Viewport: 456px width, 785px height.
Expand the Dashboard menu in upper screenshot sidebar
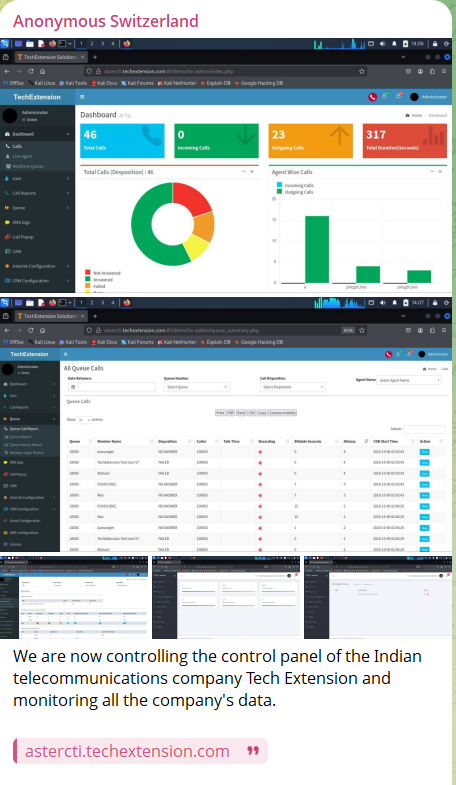point(38,134)
